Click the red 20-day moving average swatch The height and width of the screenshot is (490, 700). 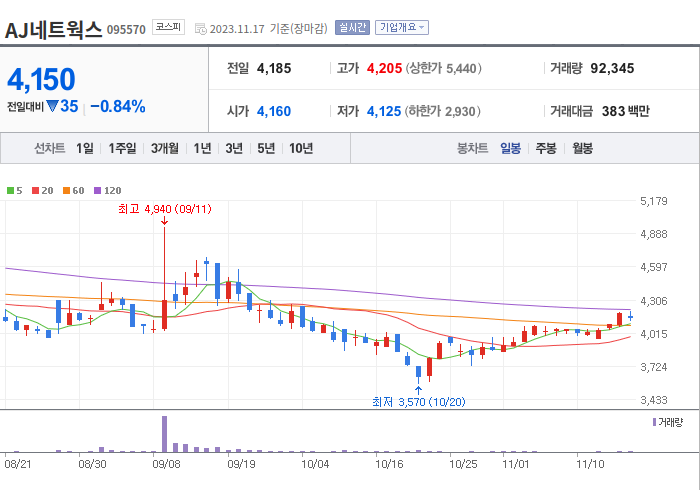35,191
